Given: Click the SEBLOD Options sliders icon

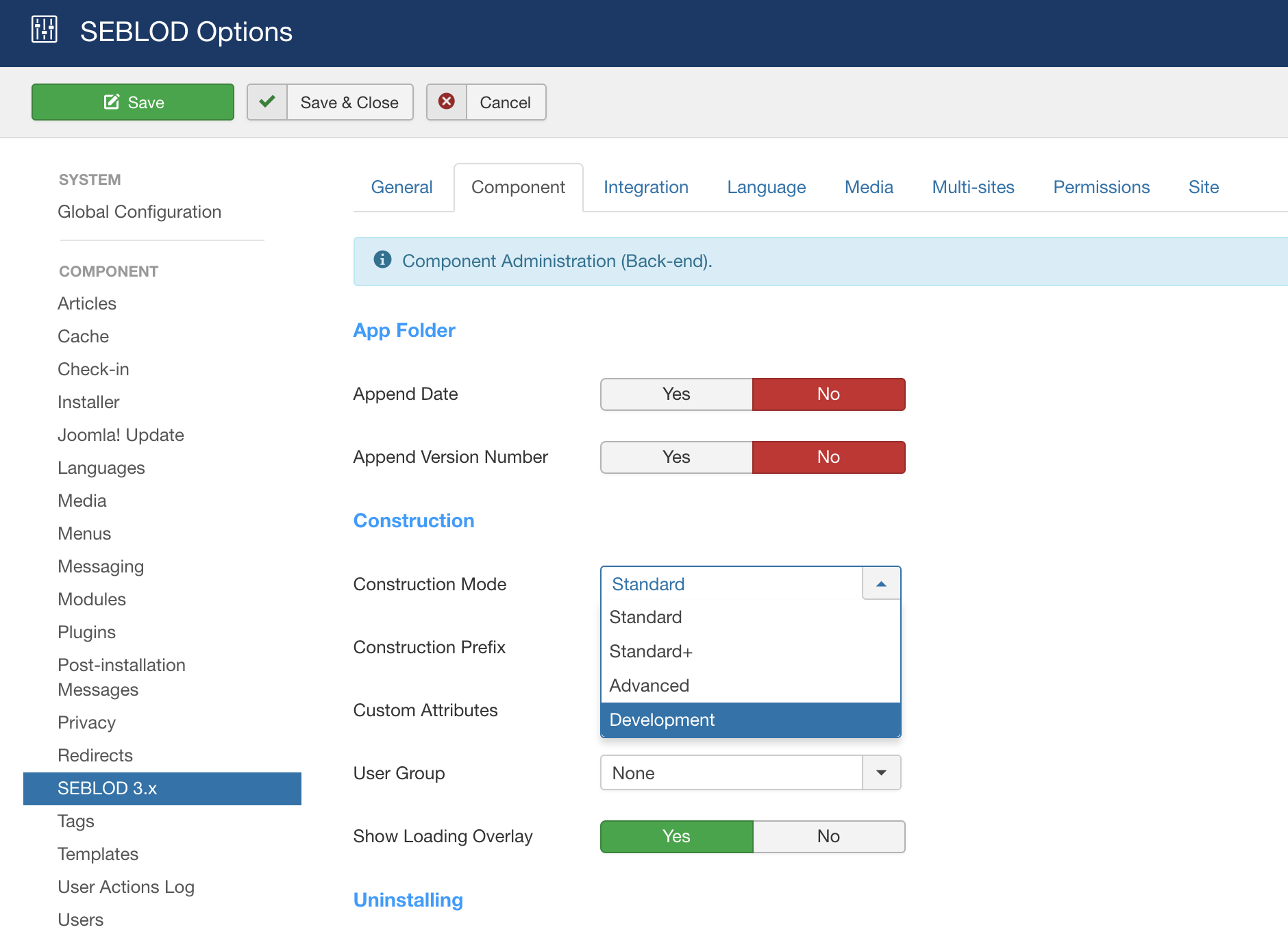Looking at the screenshot, I should click(x=45, y=30).
